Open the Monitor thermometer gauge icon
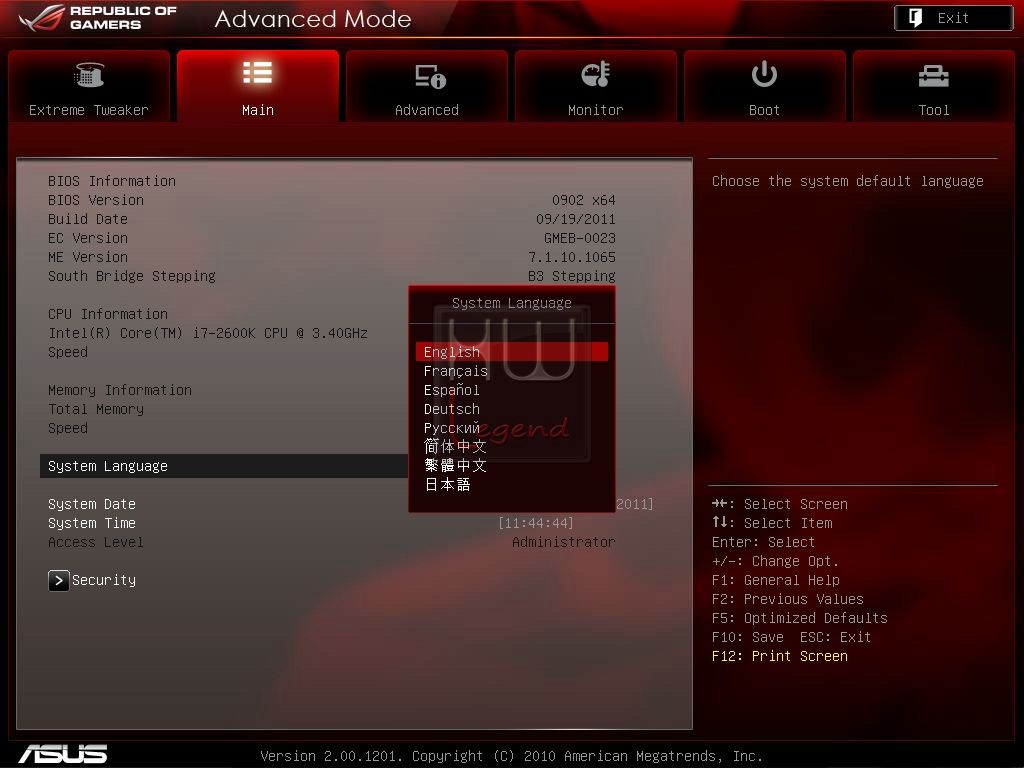Viewport: 1024px width, 768px height. [596, 74]
